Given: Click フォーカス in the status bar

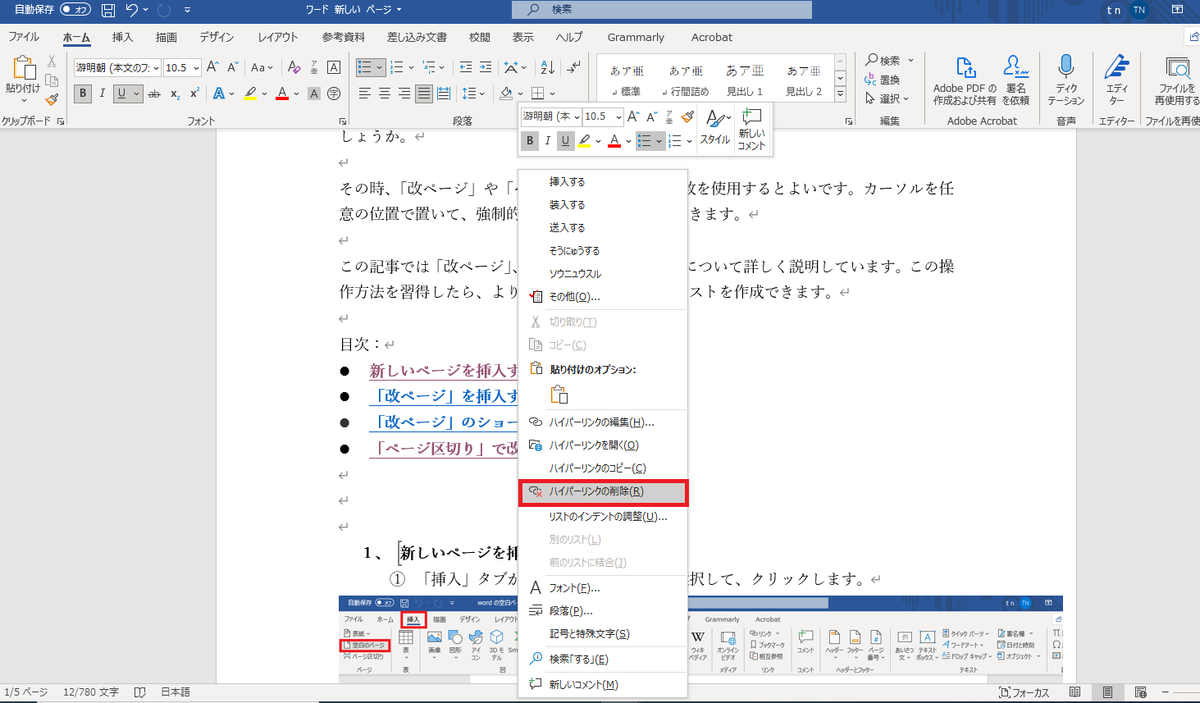Looking at the screenshot, I should point(1025,692).
